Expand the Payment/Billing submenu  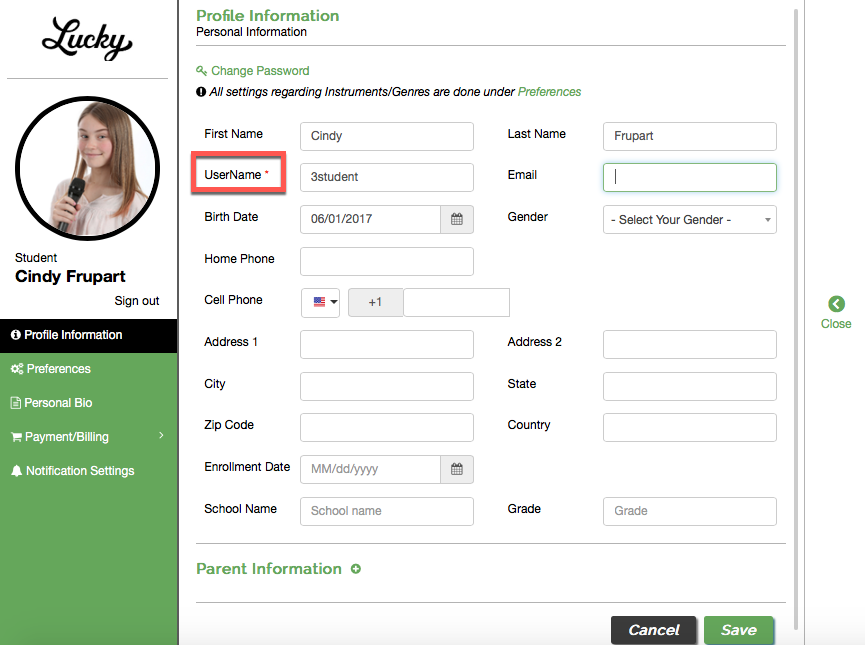click(88, 437)
